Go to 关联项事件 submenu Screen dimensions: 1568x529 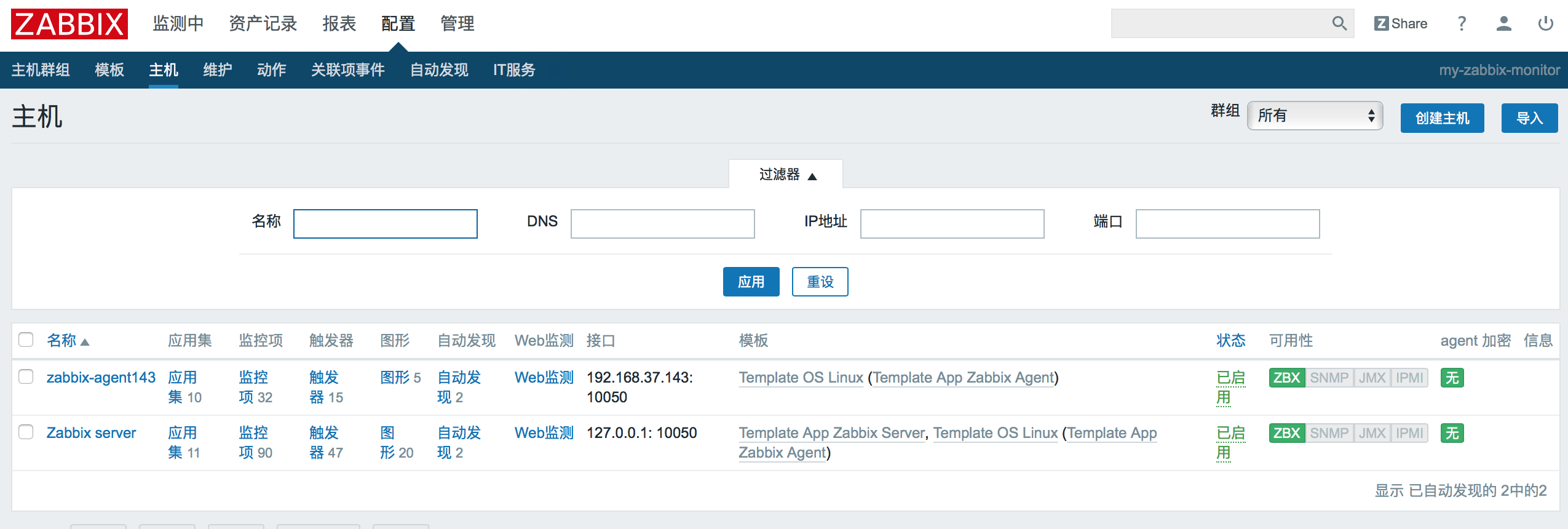coord(348,70)
